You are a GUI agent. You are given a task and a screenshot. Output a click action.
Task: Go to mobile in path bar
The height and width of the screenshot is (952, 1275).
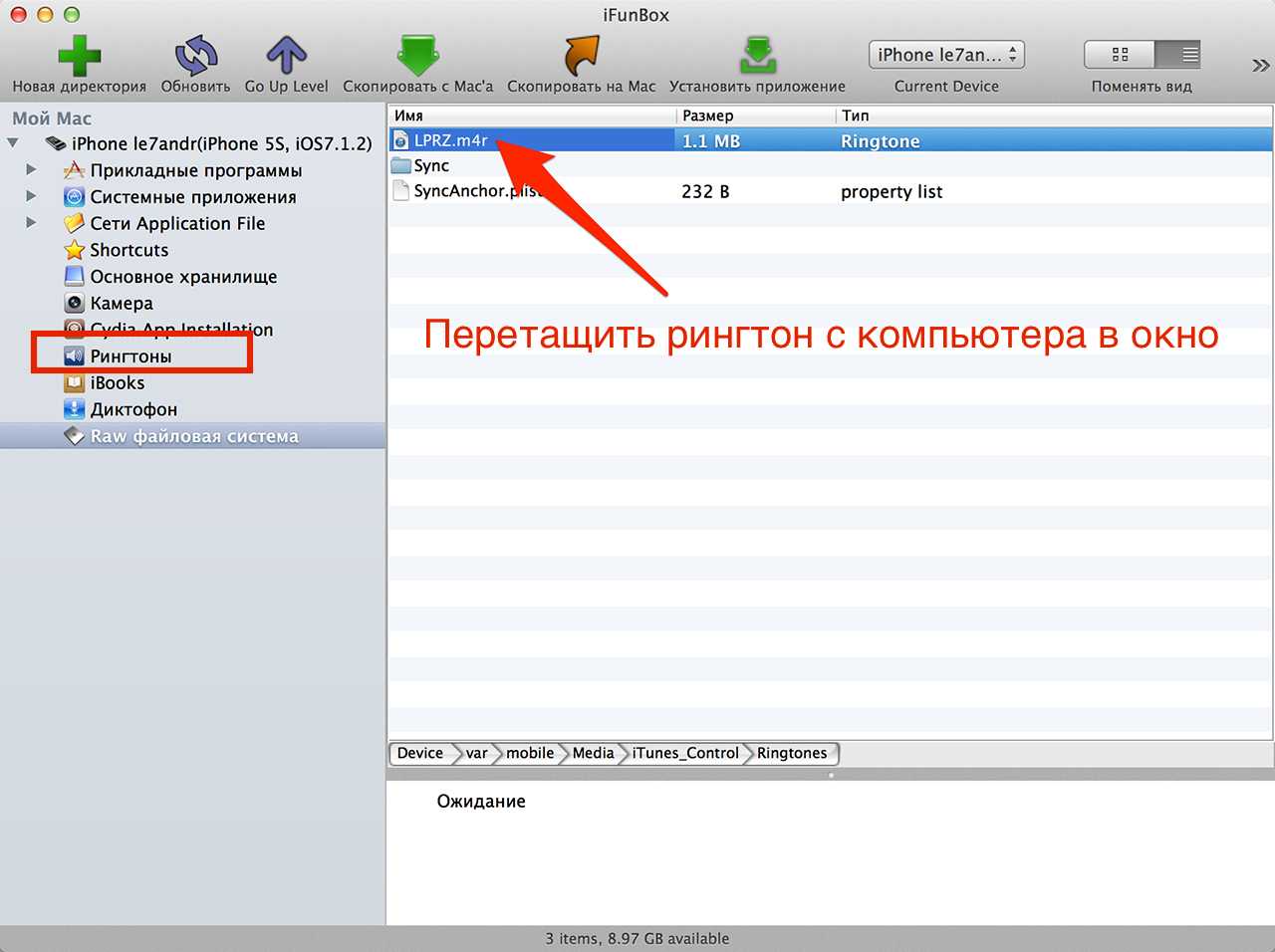pyautogui.click(x=529, y=753)
